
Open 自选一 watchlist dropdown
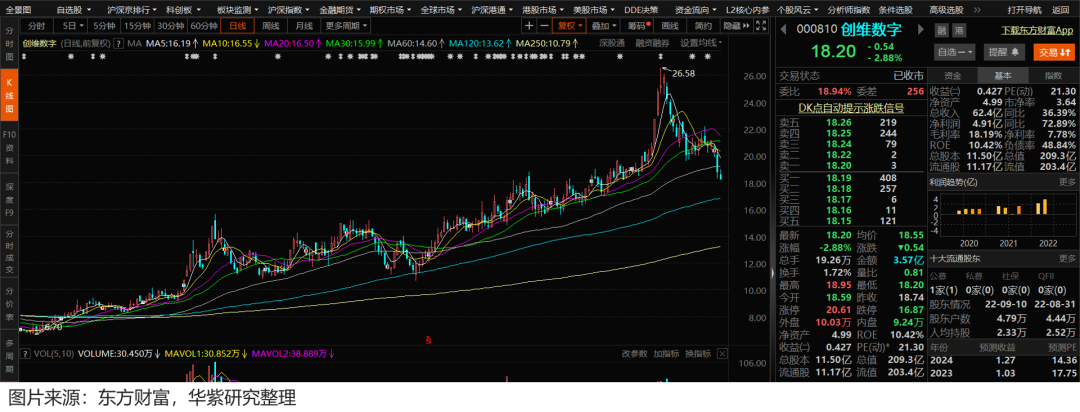coord(957,52)
